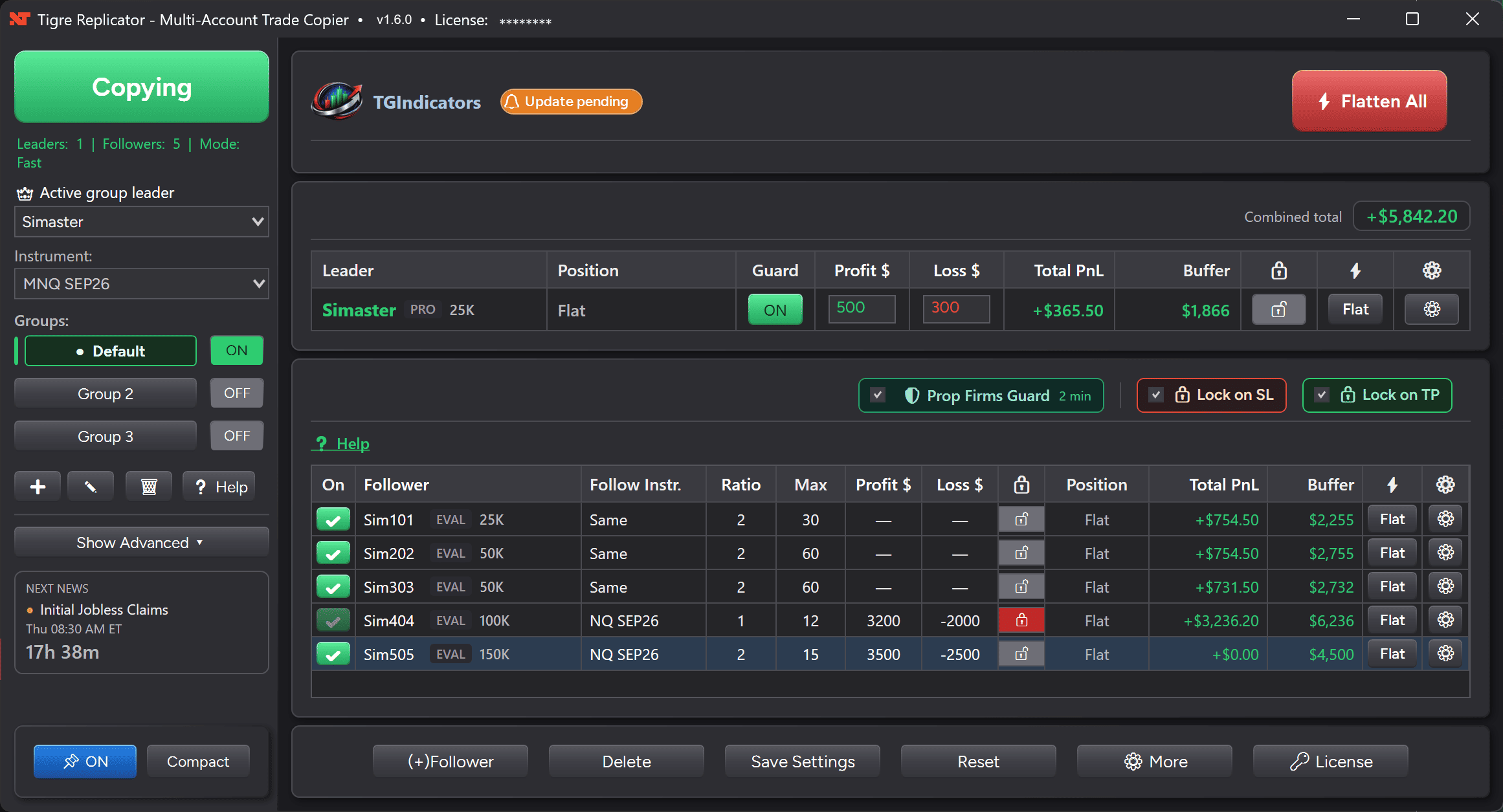Toggle the lock for Sim202 row
This screenshot has width=1503, height=812.
click(1021, 553)
